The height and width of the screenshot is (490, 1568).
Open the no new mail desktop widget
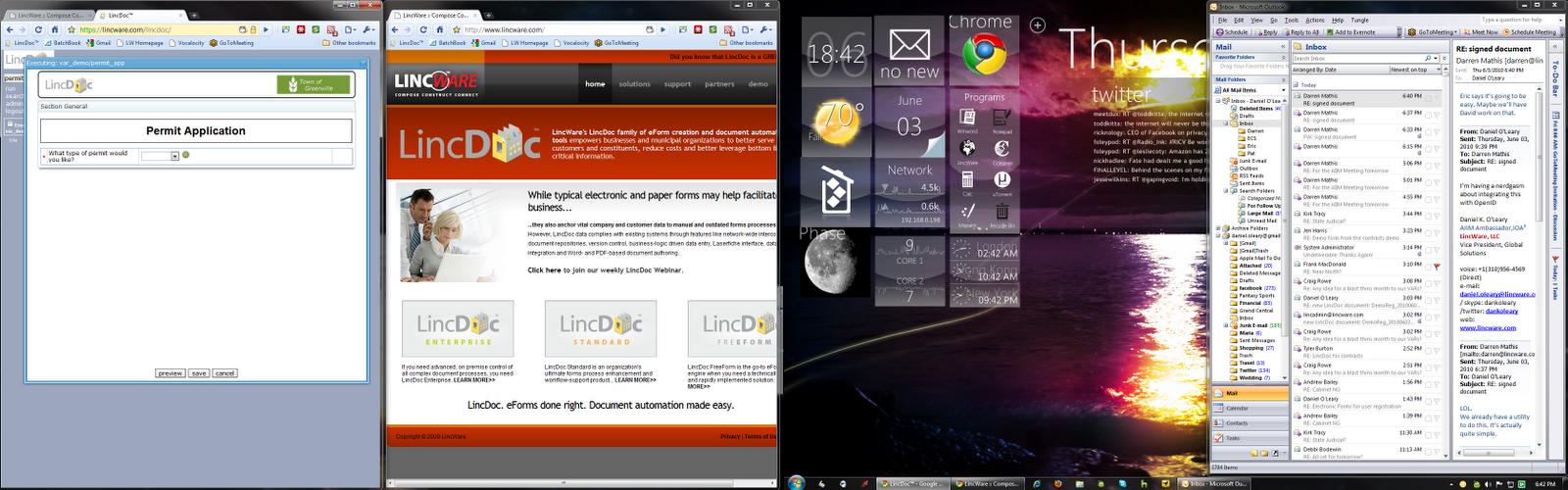(x=909, y=51)
